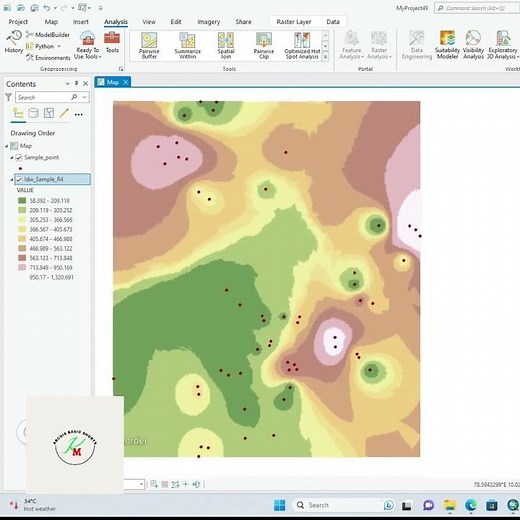
Task: Switch to List By Editing view
Action: coord(64,113)
